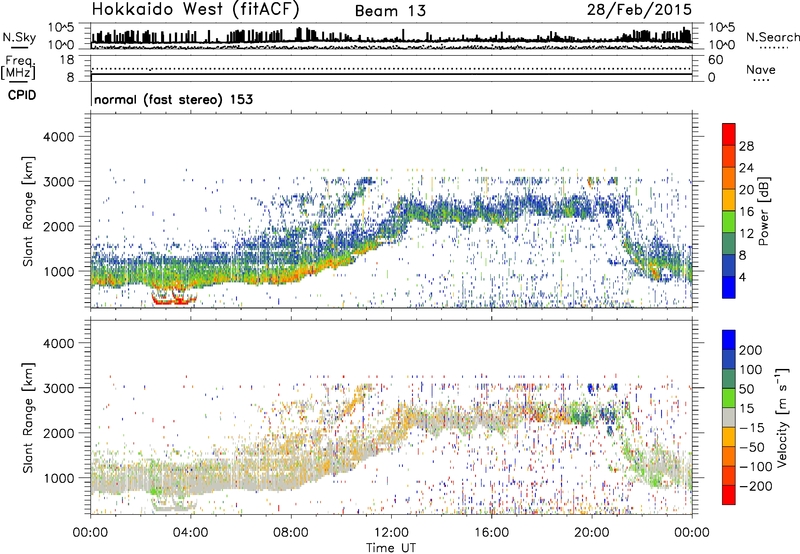Click the blue bottom of the power colorbar

point(729,288)
